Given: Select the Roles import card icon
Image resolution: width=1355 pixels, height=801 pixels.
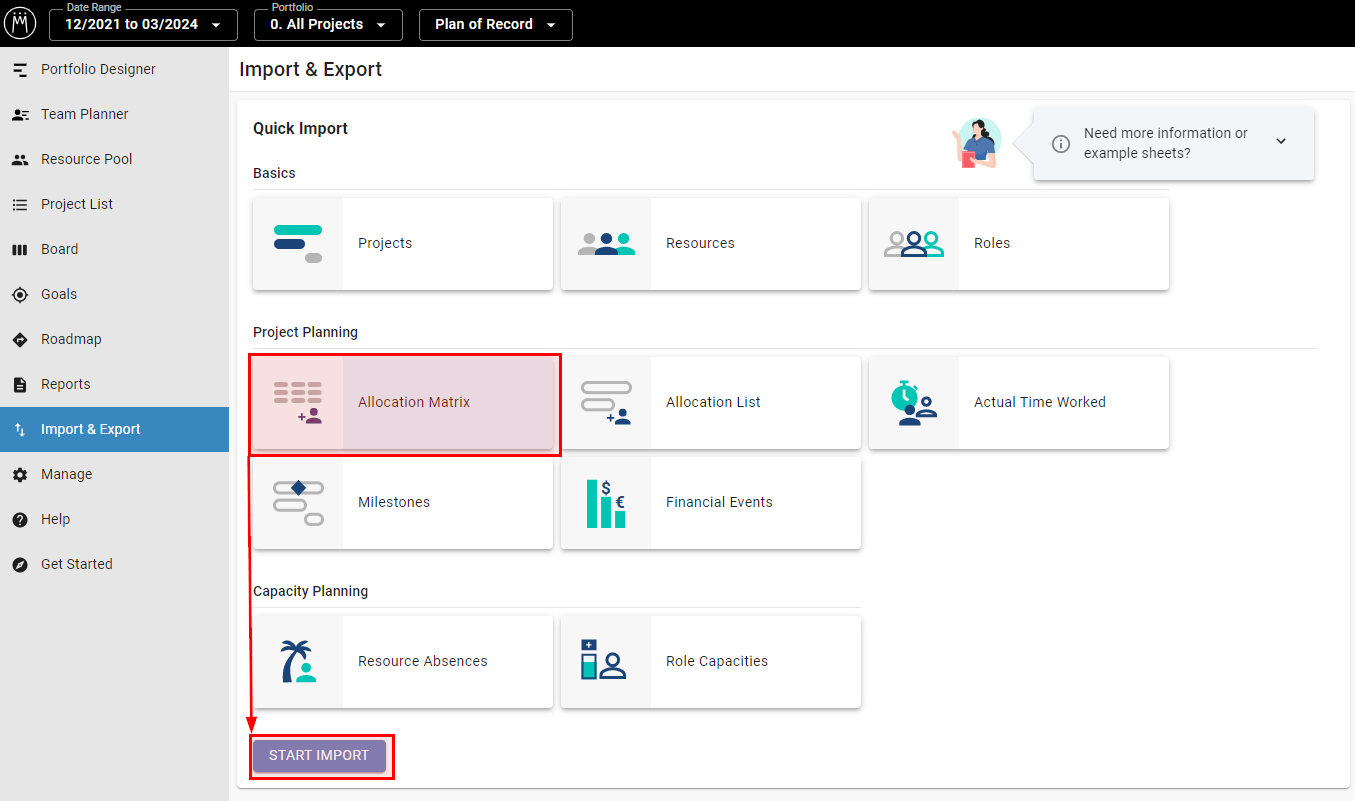Looking at the screenshot, I should pyautogui.click(x=914, y=244).
